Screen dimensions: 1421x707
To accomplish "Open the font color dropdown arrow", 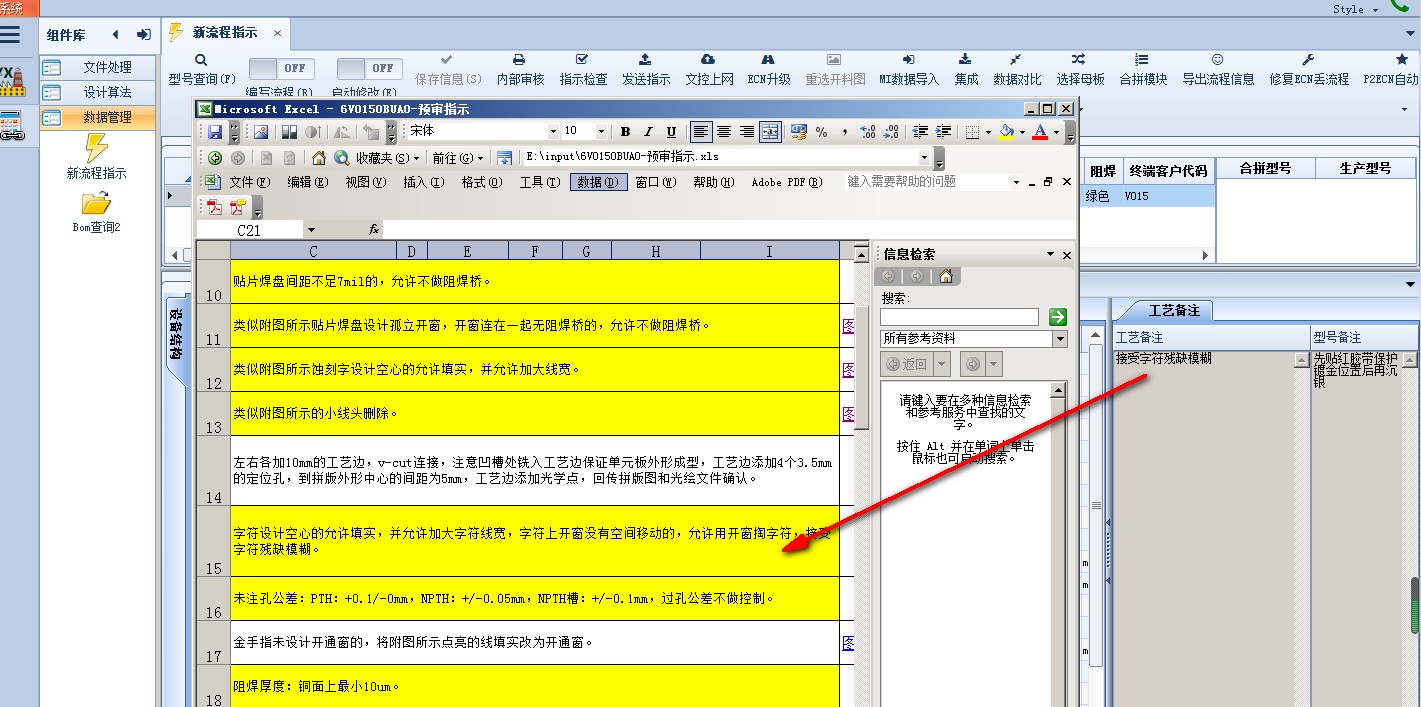I will click(1055, 131).
